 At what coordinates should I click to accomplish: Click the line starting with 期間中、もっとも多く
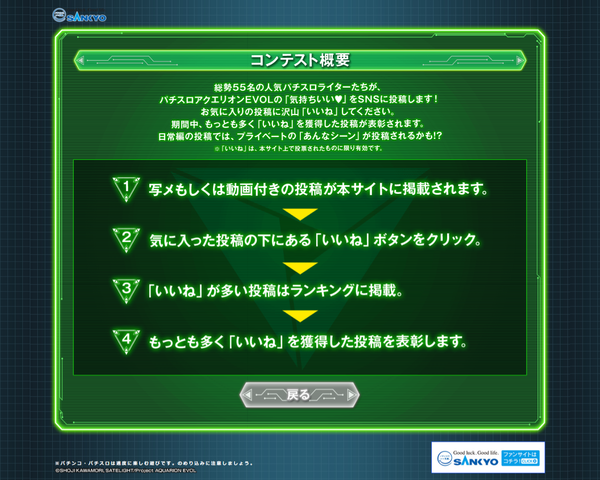(298, 124)
